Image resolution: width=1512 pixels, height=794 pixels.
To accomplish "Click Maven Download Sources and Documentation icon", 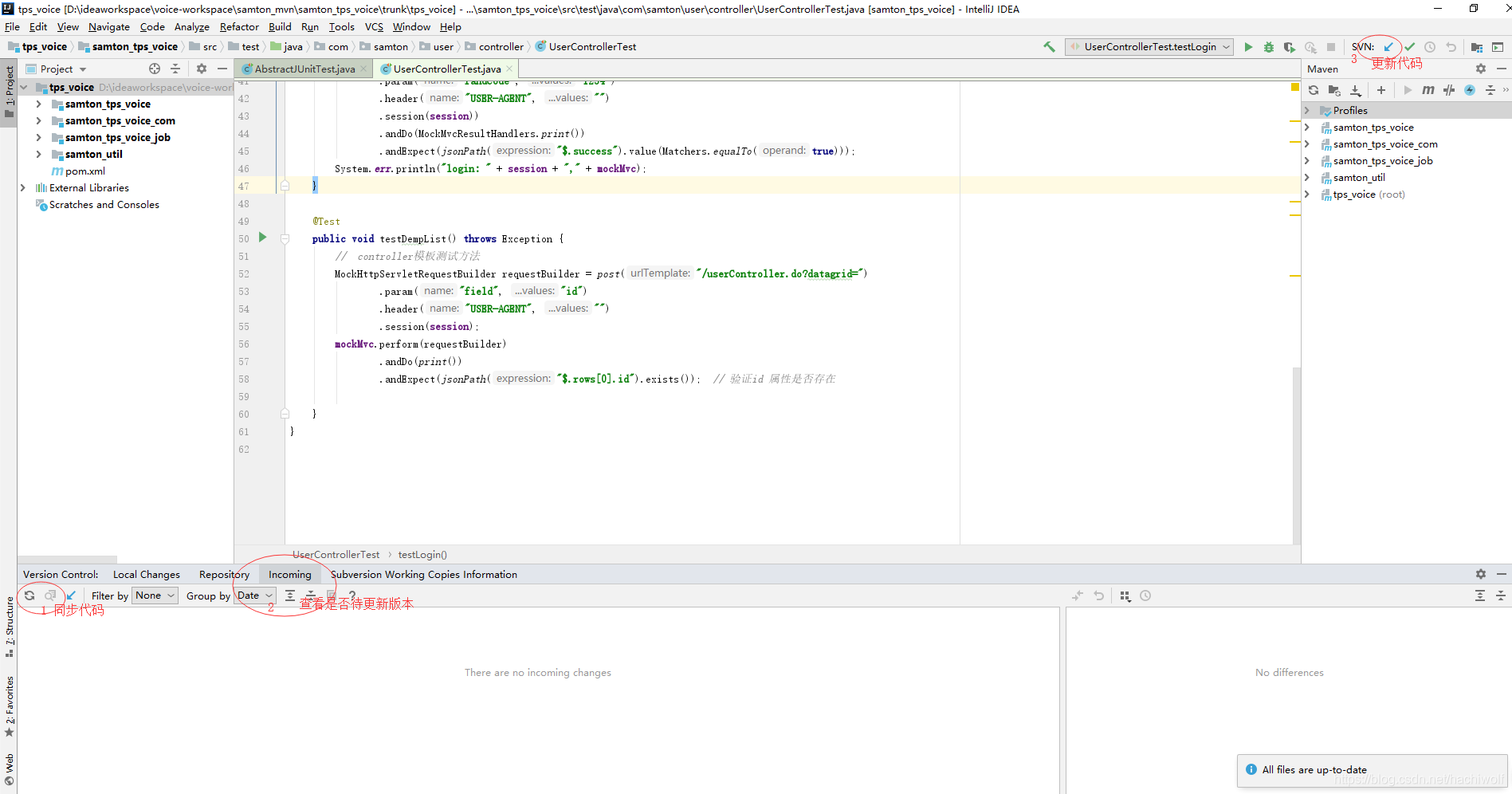I will (x=1356, y=90).
